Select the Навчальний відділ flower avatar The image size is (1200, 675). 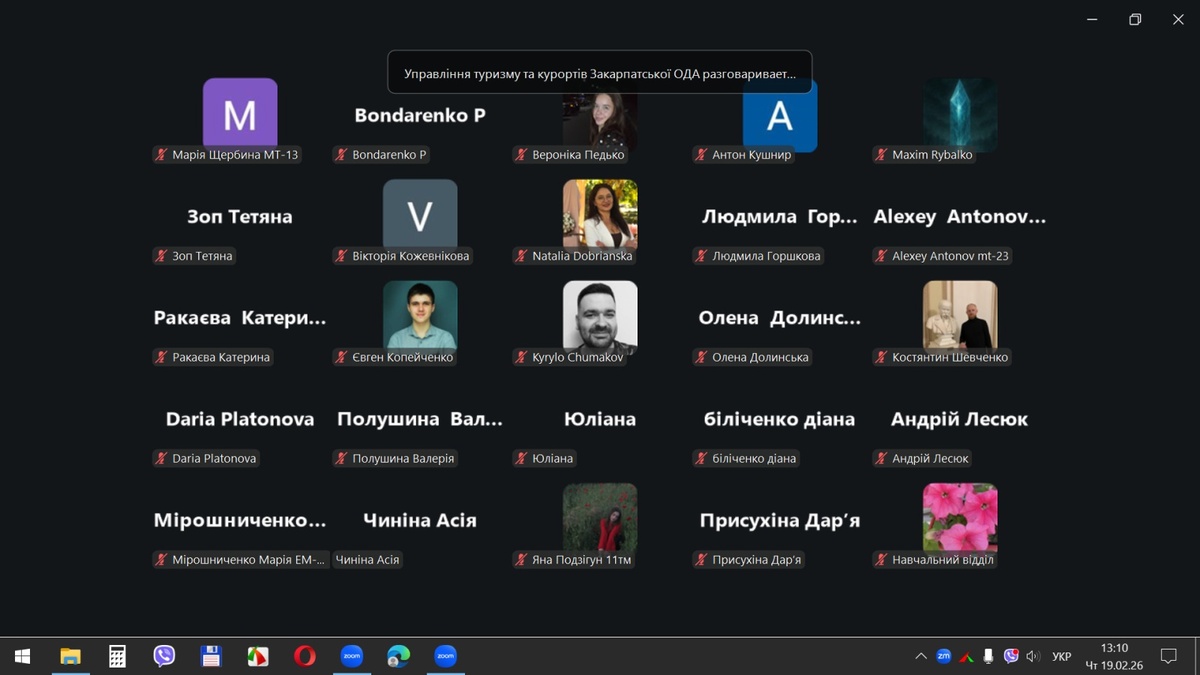tap(960, 518)
